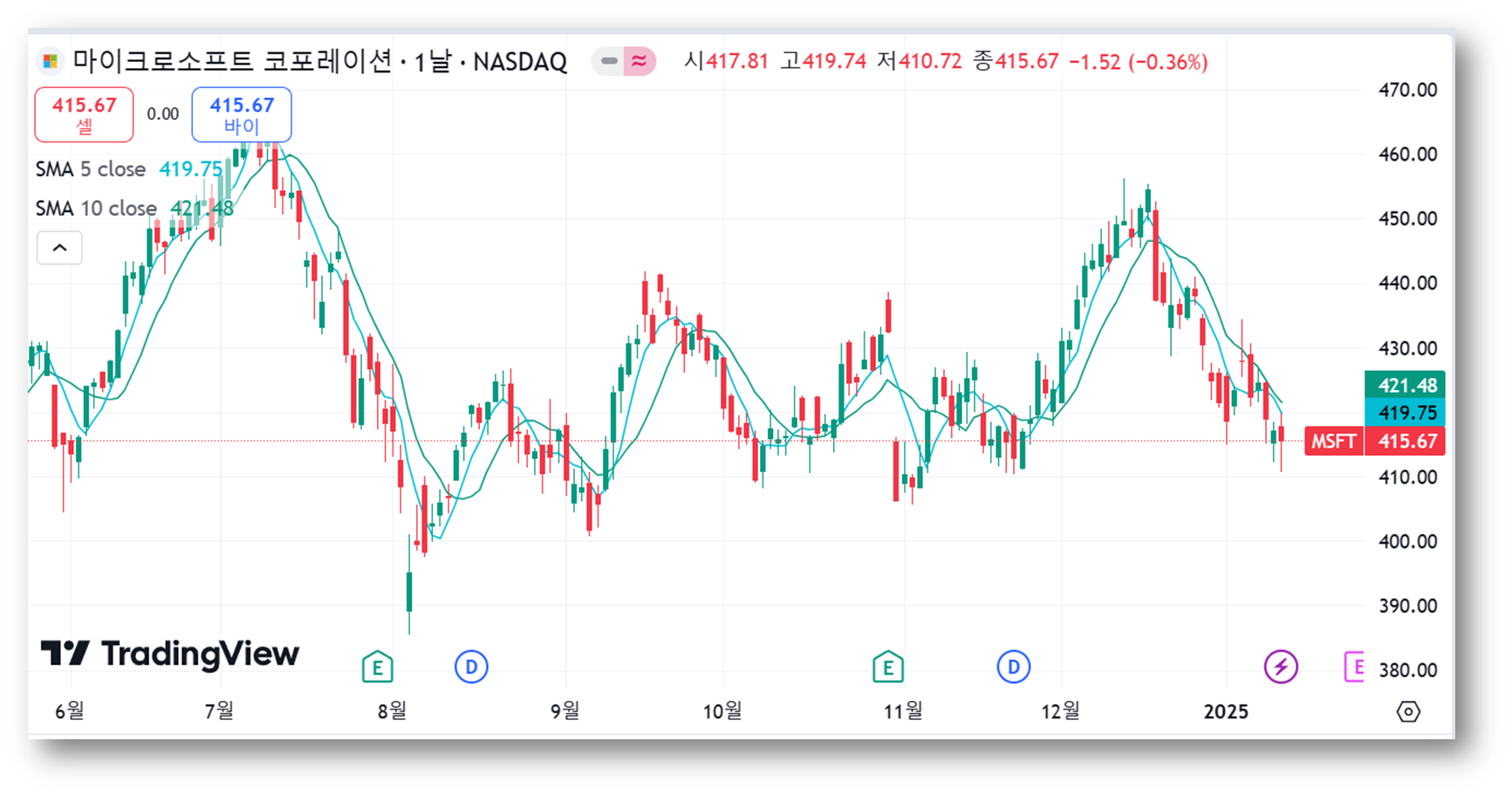Select the SMA 5 close indicator label
Screen dimensions: 1512x796
[x=91, y=169]
